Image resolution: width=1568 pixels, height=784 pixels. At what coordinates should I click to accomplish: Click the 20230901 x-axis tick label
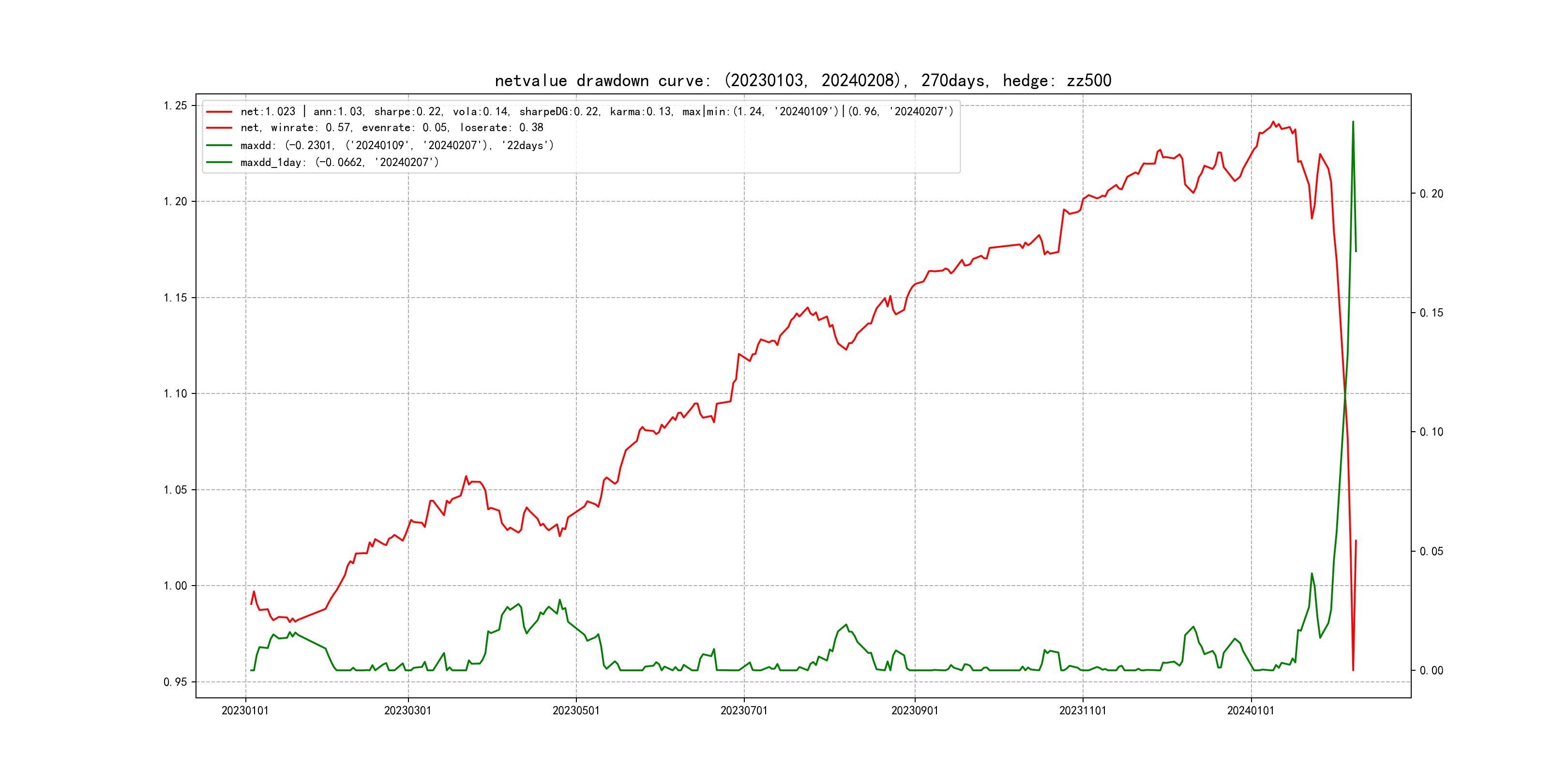915,711
